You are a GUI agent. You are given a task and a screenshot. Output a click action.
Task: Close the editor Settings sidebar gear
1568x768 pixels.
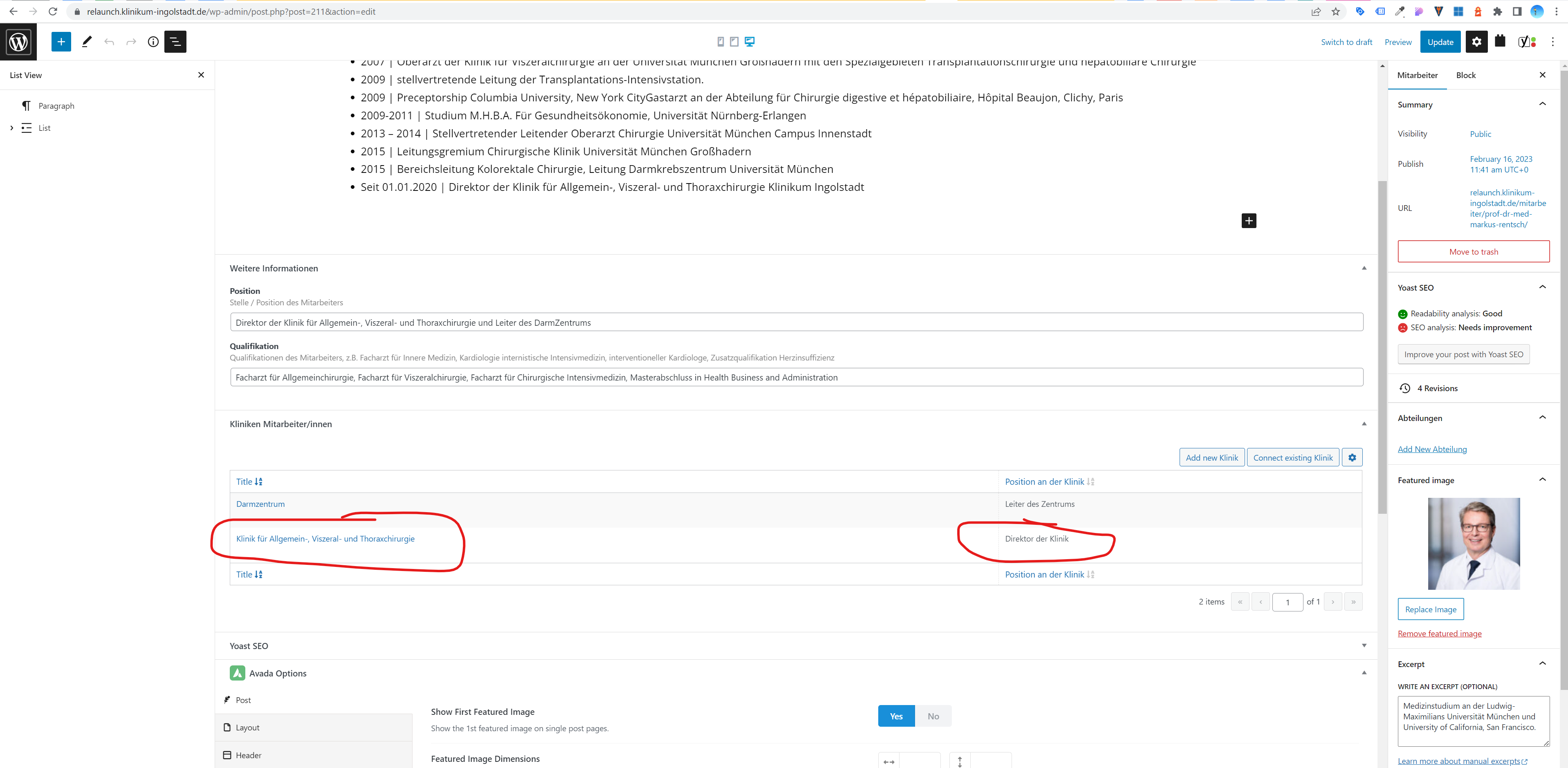coord(1477,41)
